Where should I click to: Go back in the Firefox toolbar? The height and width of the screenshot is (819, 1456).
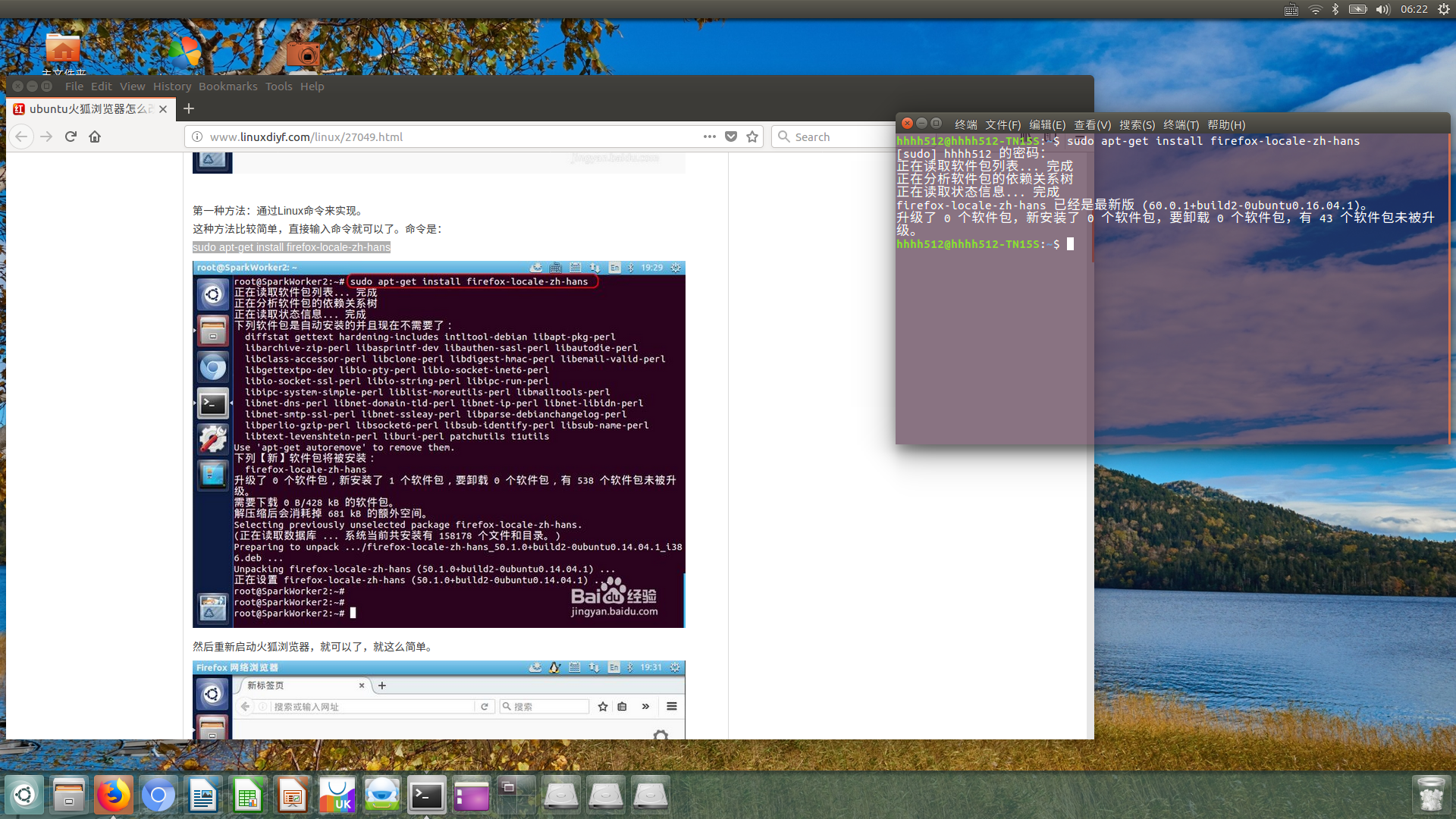[x=21, y=136]
